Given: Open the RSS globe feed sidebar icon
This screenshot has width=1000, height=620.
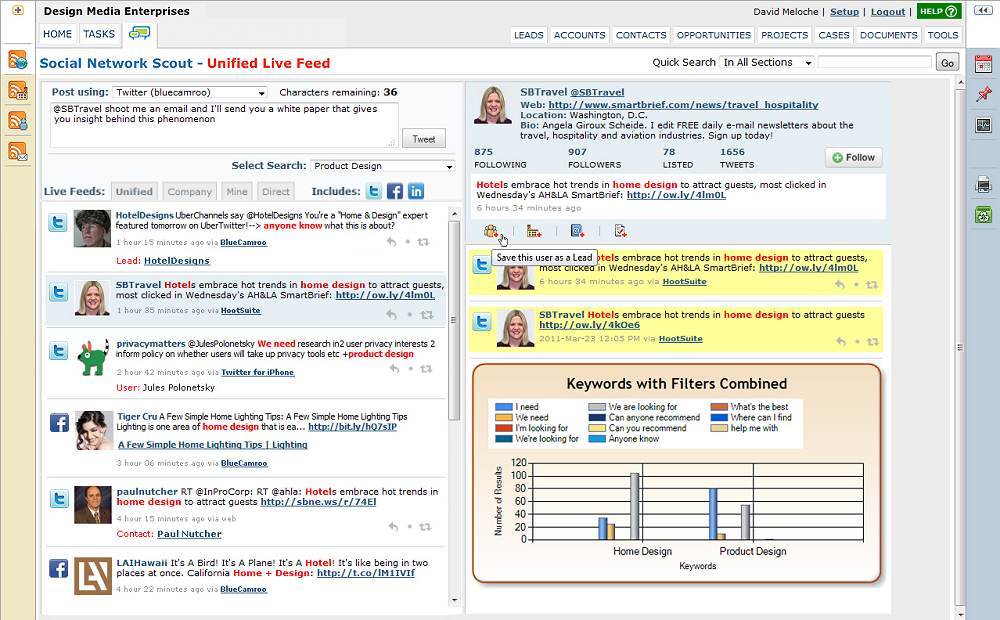Looking at the screenshot, I should (18, 60).
